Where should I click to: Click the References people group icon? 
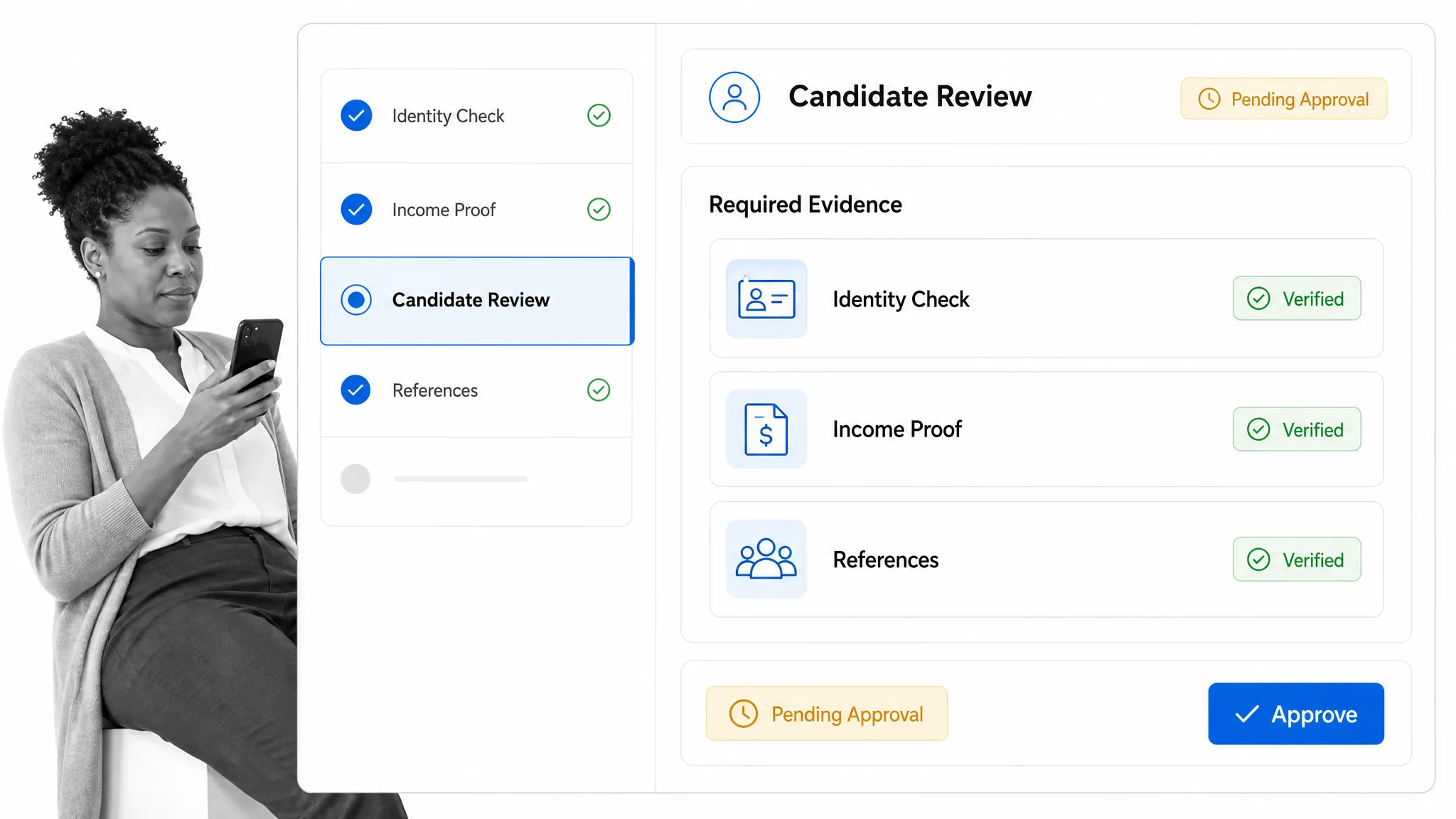click(x=766, y=559)
